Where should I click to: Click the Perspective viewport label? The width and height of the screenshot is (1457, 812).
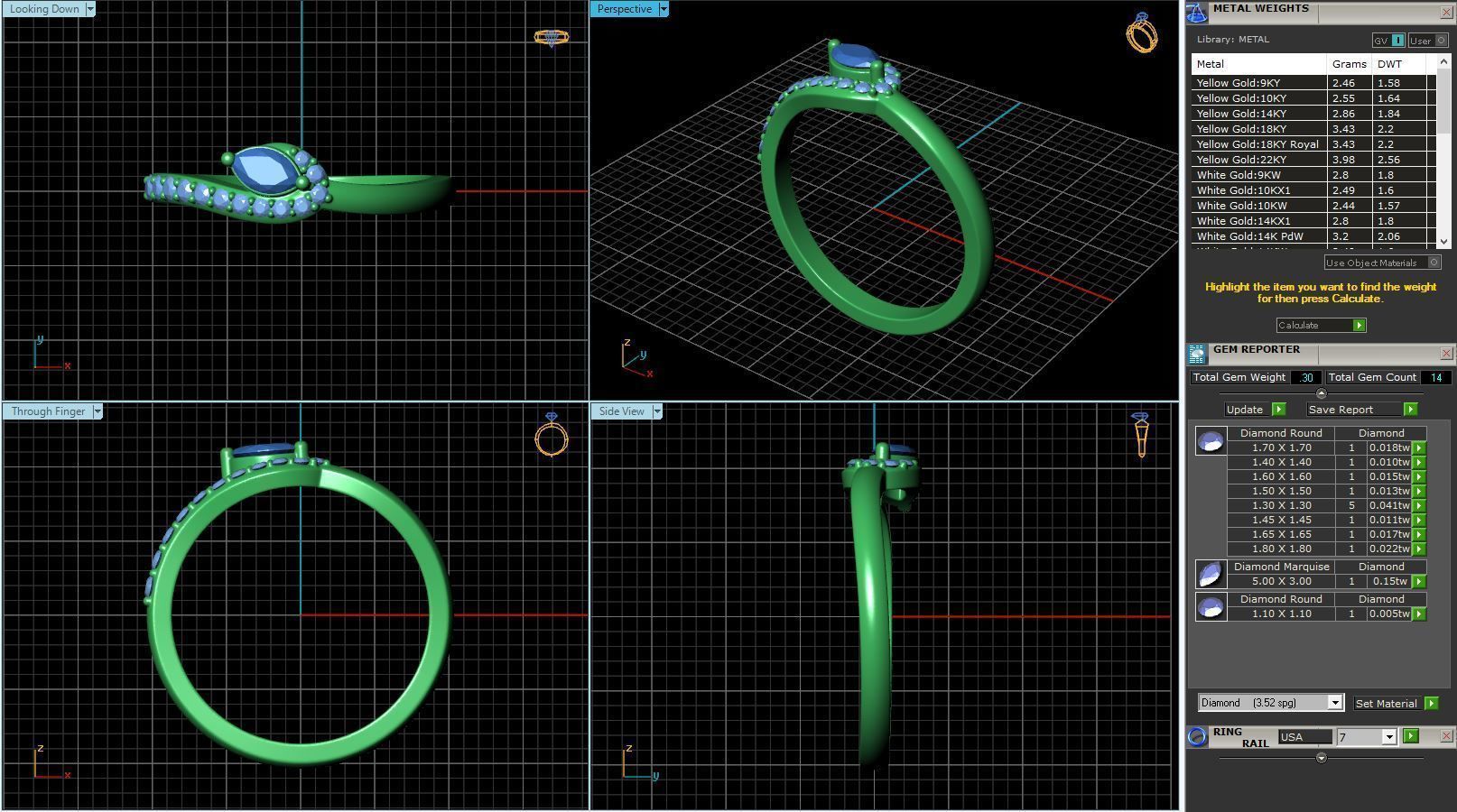[x=625, y=9]
